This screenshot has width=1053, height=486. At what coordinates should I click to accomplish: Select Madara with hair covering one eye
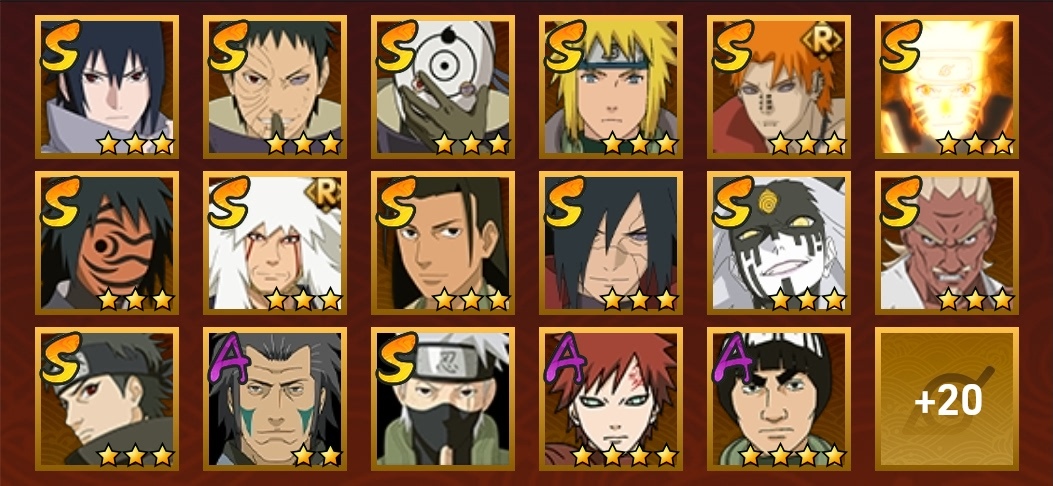click(610, 243)
